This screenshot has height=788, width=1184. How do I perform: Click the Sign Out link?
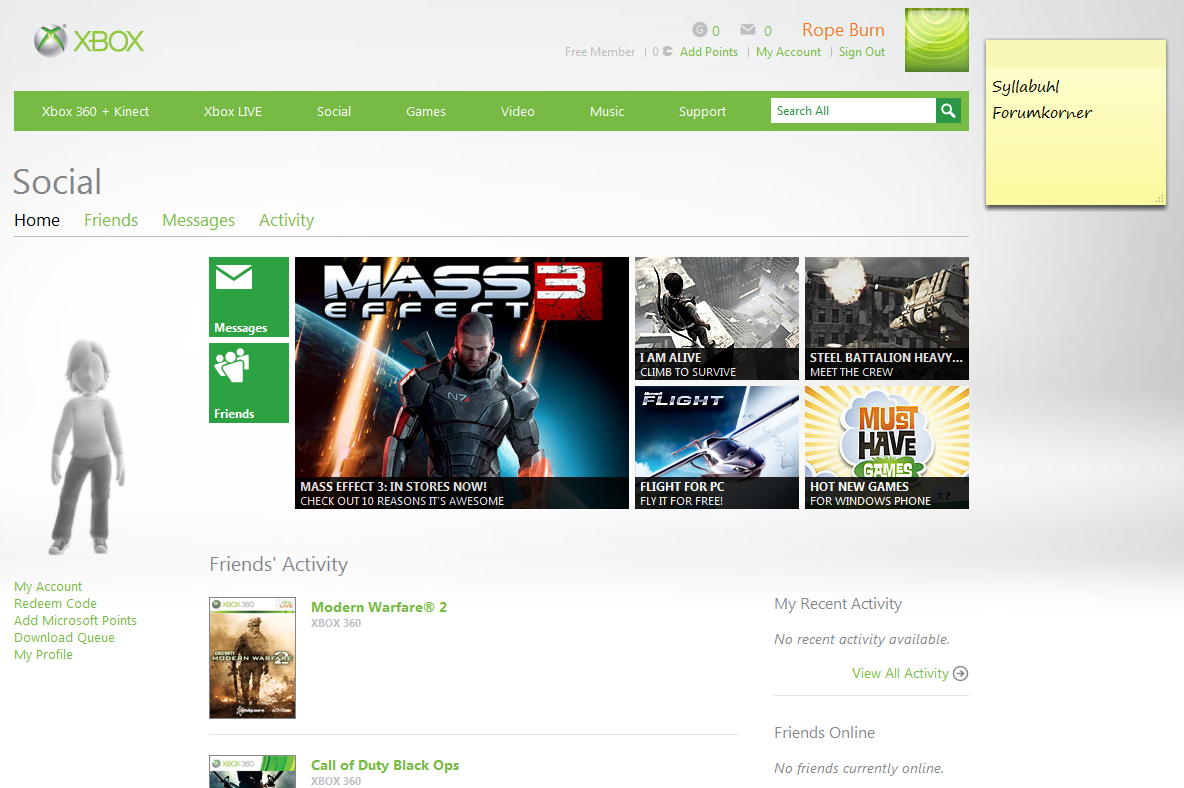[862, 52]
